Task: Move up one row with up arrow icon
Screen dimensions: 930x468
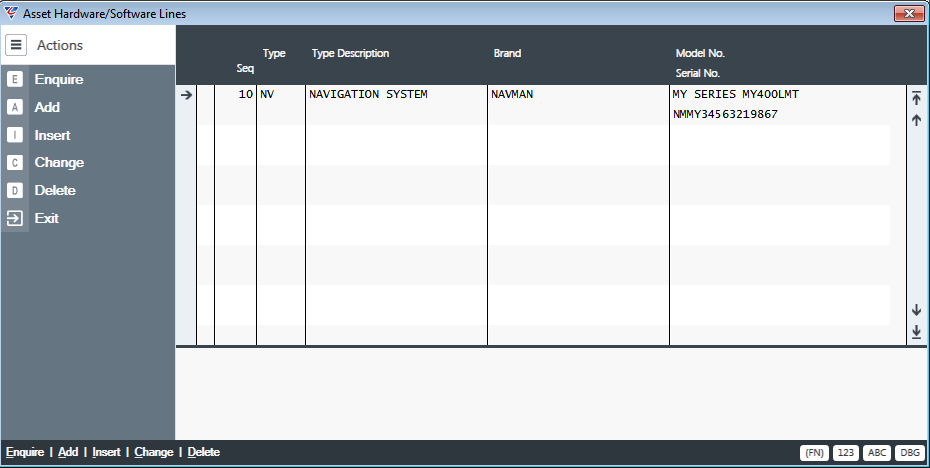Action: (916, 120)
